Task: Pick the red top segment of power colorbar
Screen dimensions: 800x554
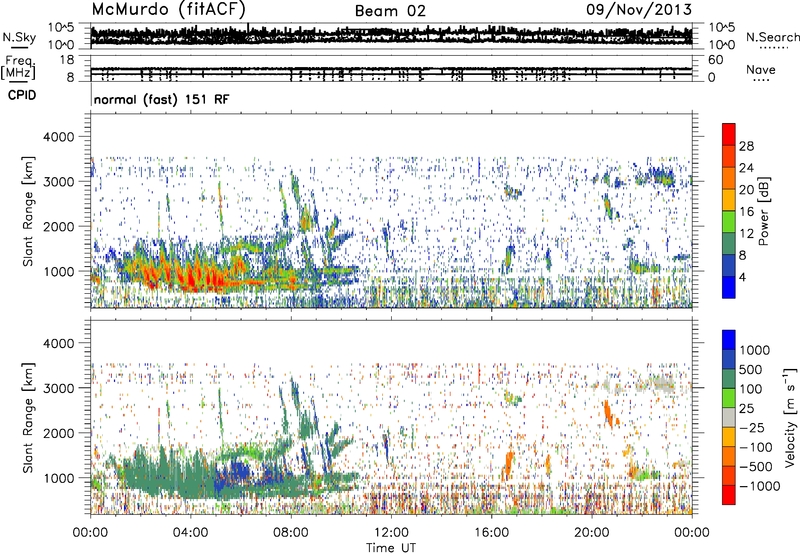Action: click(x=729, y=134)
